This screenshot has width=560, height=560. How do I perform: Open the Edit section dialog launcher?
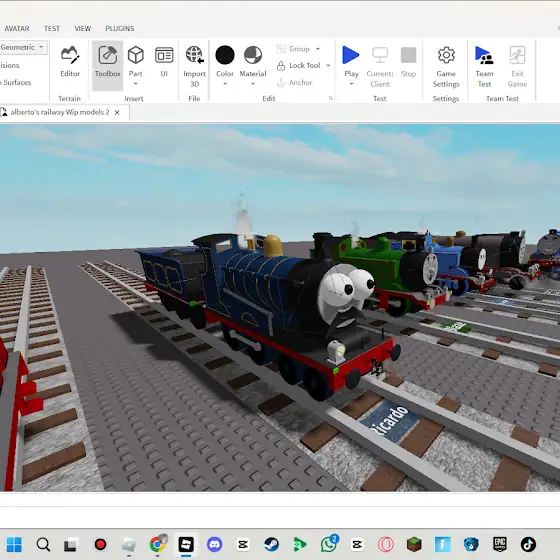pyautogui.click(x=331, y=98)
